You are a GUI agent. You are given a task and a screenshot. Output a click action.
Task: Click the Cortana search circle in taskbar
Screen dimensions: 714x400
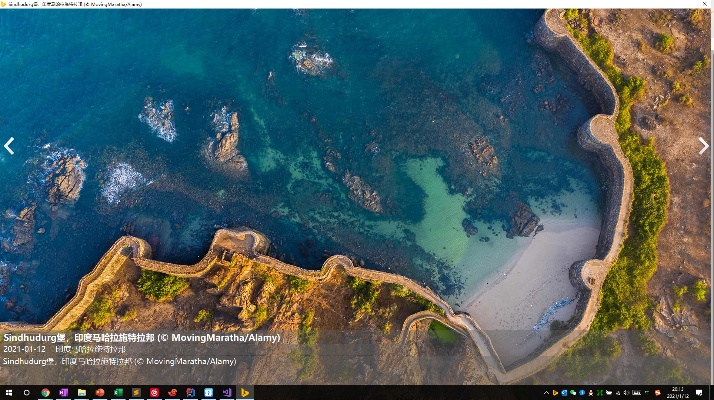[x=26, y=393]
